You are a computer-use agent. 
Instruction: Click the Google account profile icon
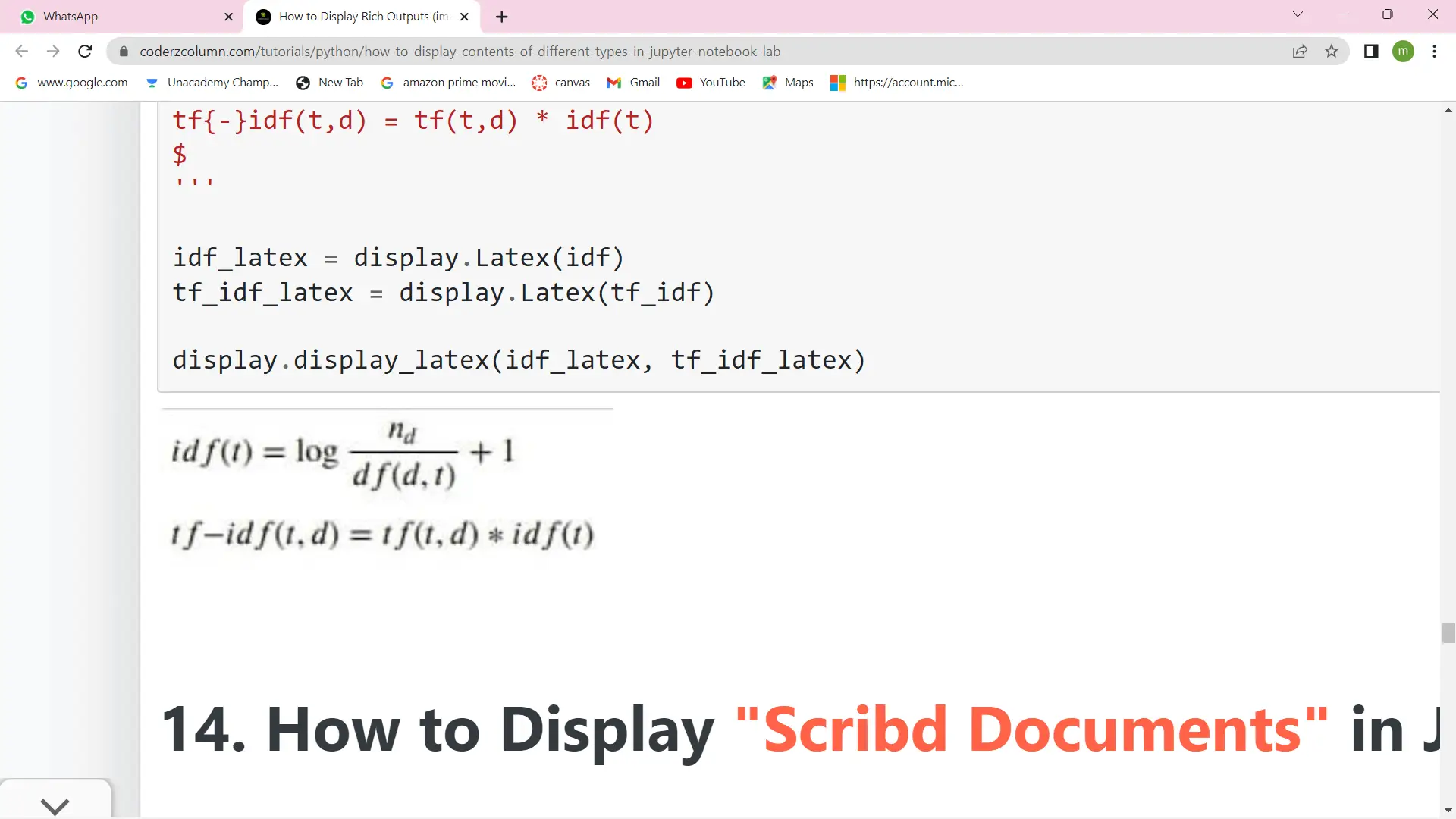pos(1407,51)
